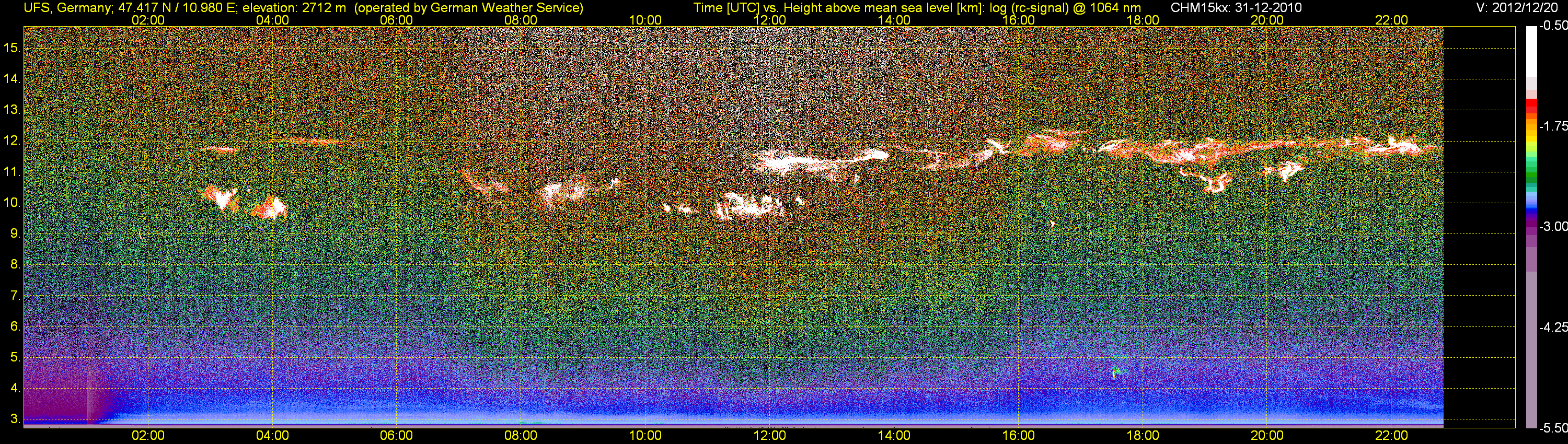Click the 10 km height axis label
The height and width of the screenshot is (444, 1568).
point(12,203)
